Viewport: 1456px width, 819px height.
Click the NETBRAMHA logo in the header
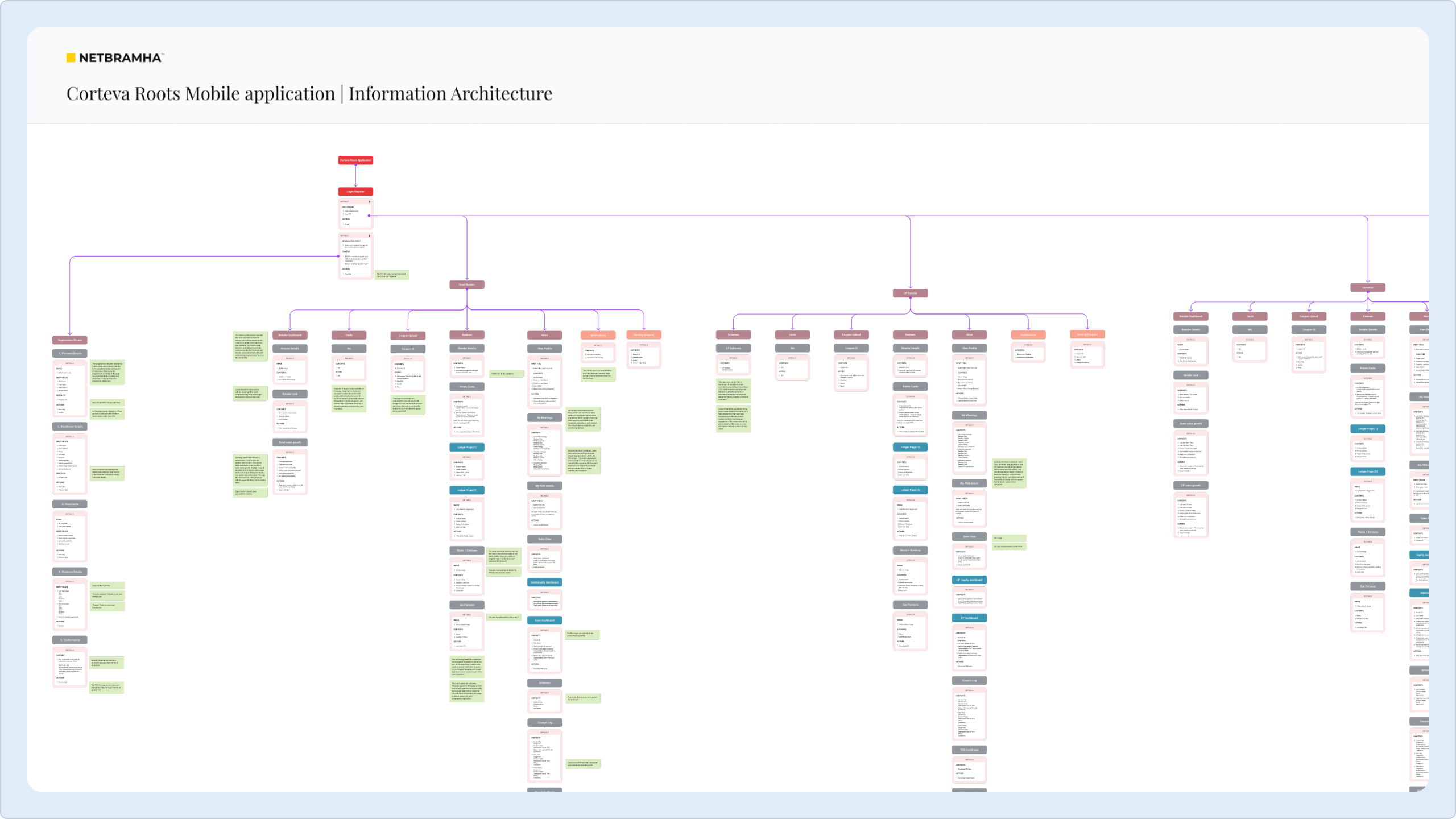click(115, 57)
